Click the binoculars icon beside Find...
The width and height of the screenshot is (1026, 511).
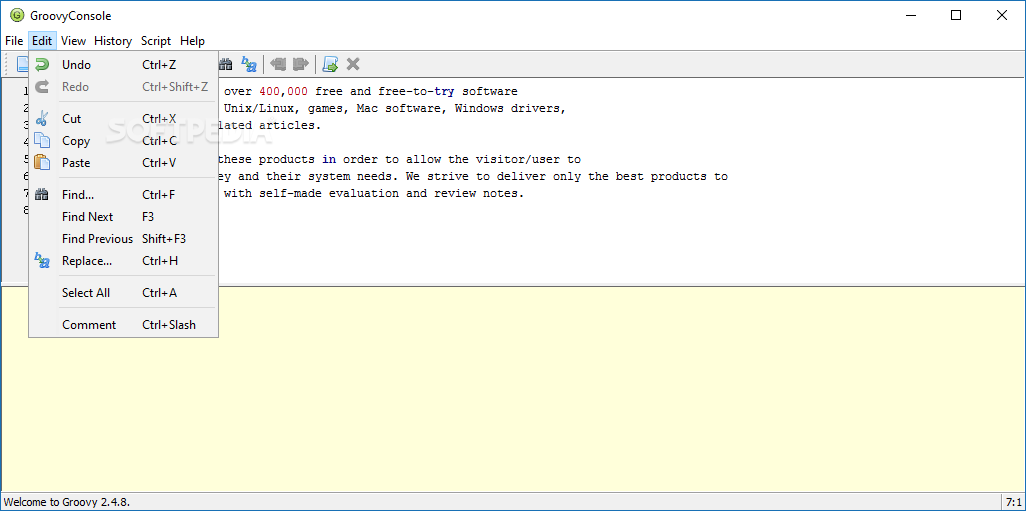click(x=42, y=194)
